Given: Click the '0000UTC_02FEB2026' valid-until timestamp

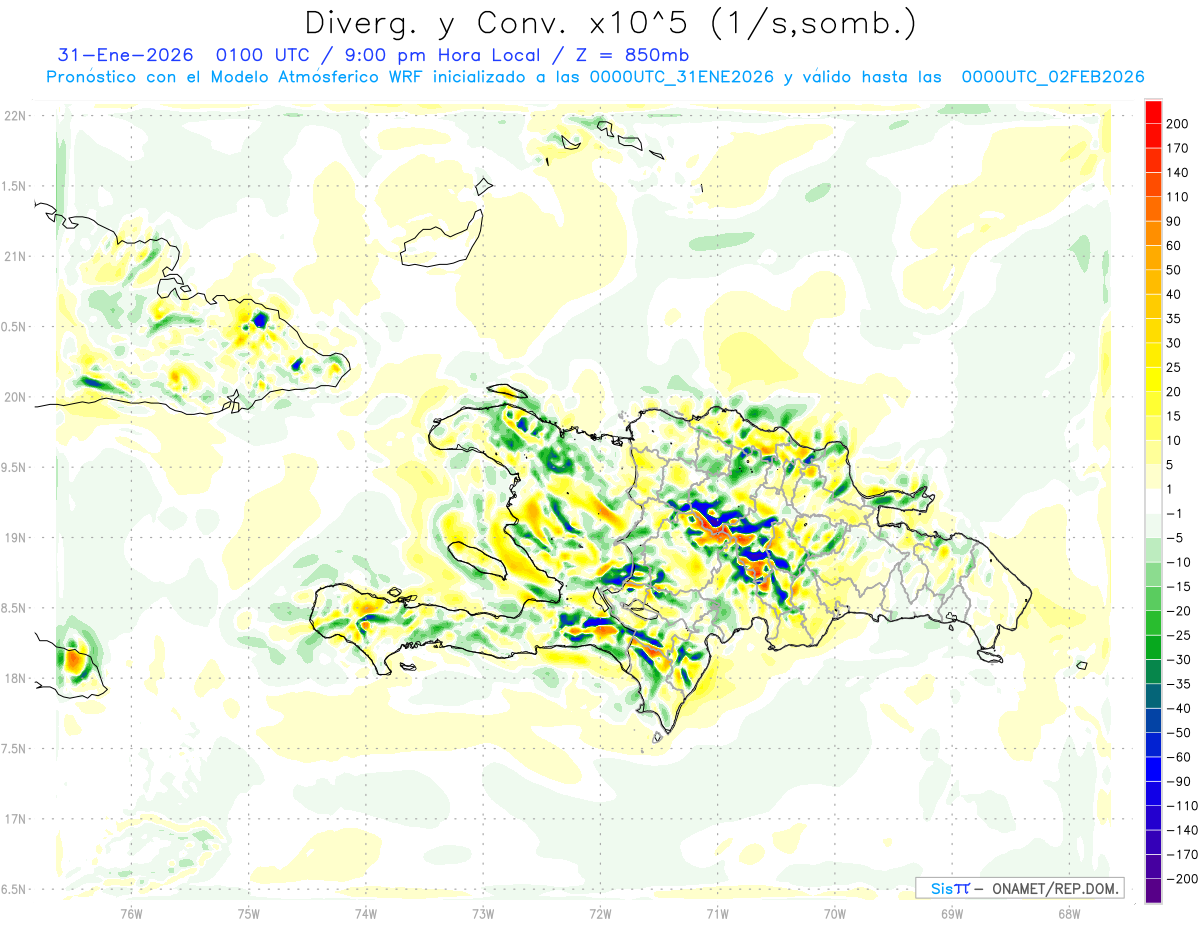Looking at the screenshot, I should 1053,77.
